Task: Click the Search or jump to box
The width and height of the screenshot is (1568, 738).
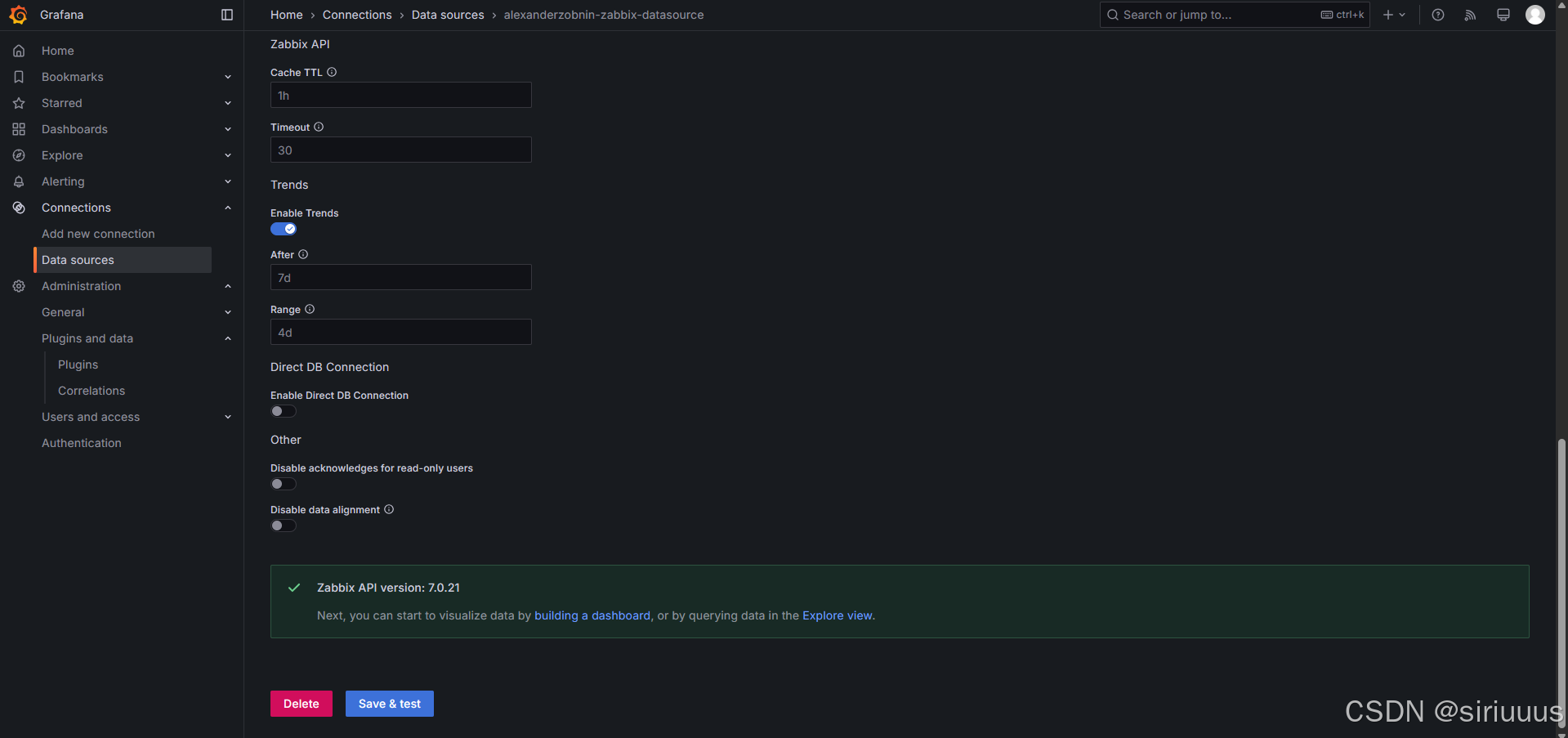Action: 1235,15
